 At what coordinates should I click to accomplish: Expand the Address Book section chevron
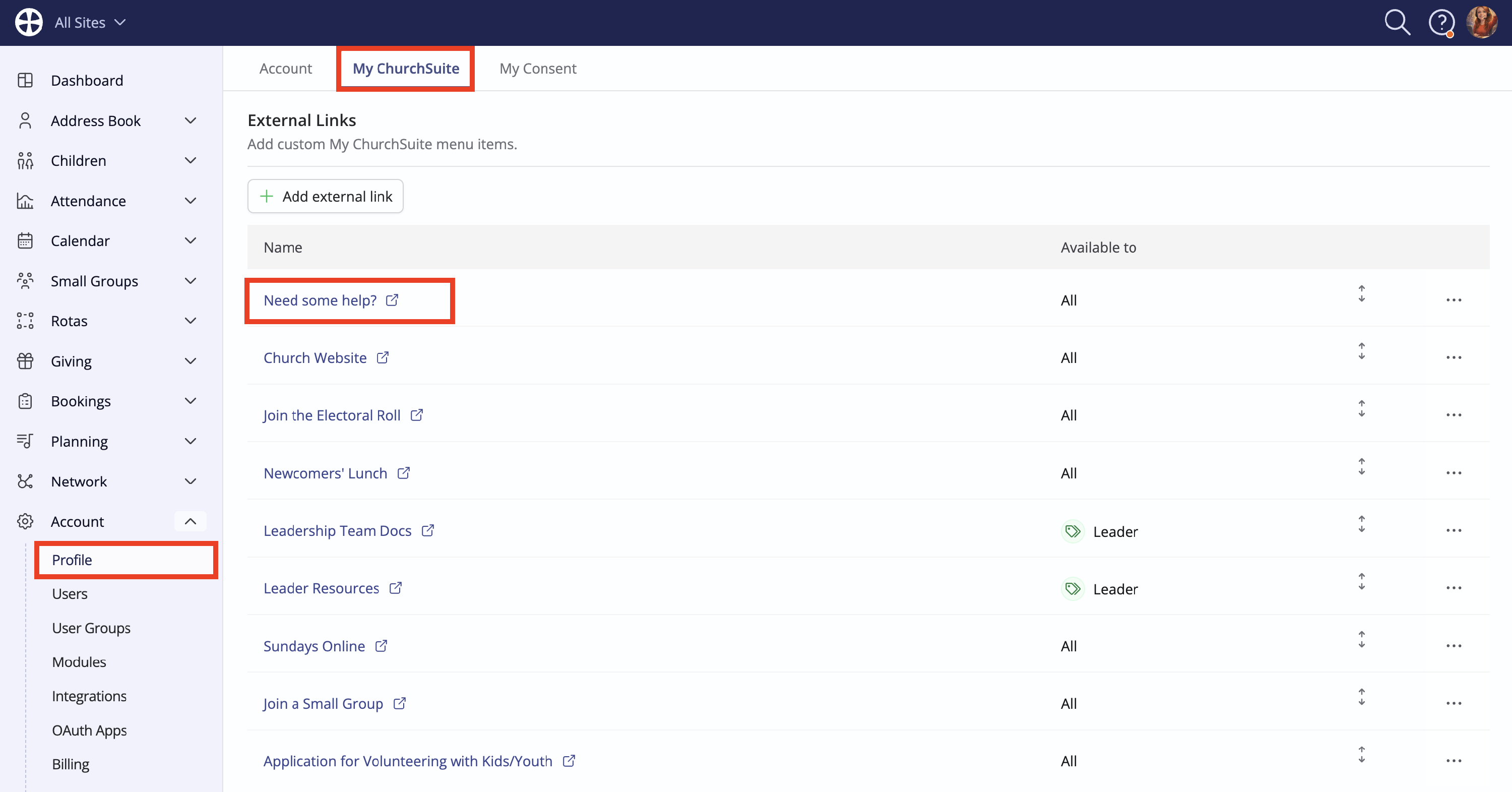tap(190, 120)
